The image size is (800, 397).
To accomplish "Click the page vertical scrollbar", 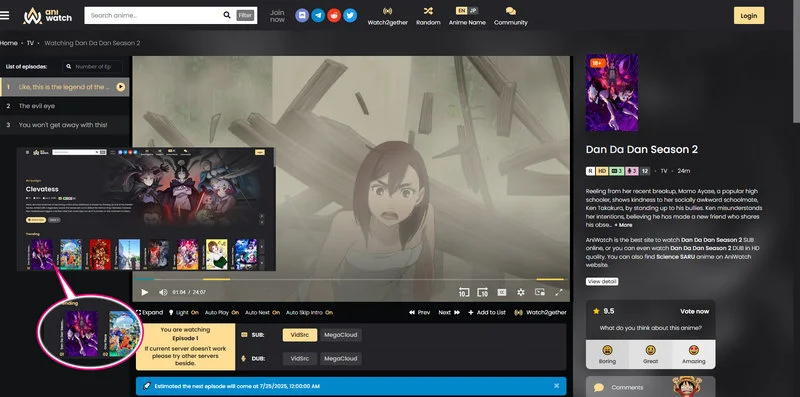I will click(x=796, y=61).
